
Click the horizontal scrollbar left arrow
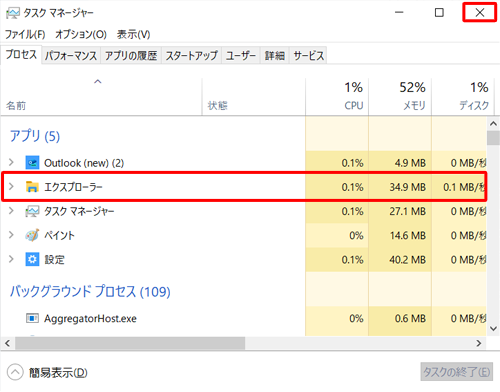[x=7, y=343]
